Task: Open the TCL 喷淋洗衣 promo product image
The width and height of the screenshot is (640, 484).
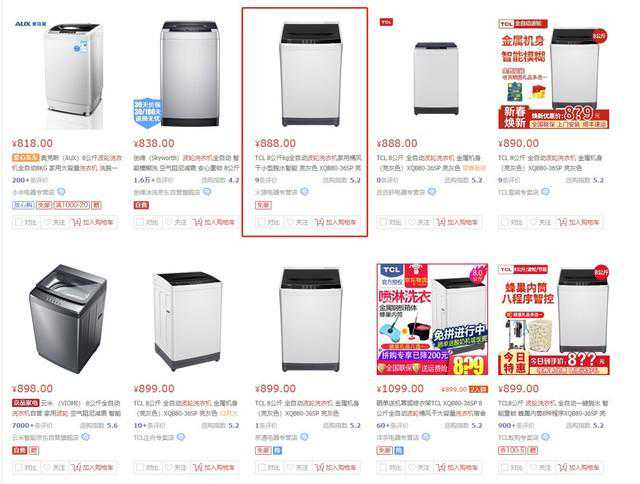Action: pos(432,319)
